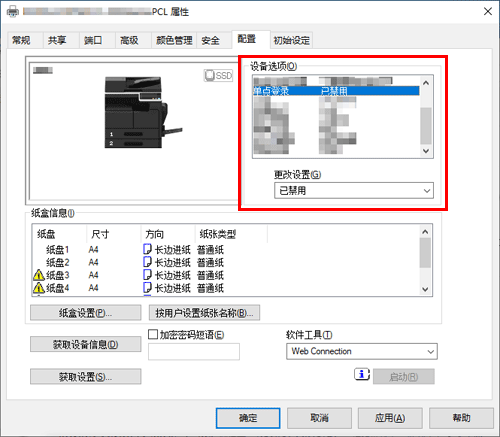500x437 pixels.
Task: Open the 初始设定 tab
Action: 292,40
